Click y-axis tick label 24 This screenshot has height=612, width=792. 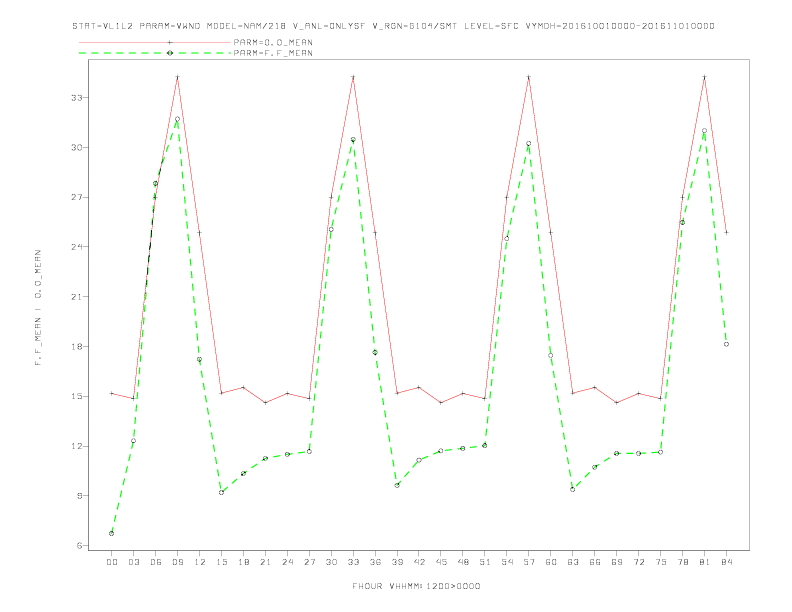[x=76, y=247]
